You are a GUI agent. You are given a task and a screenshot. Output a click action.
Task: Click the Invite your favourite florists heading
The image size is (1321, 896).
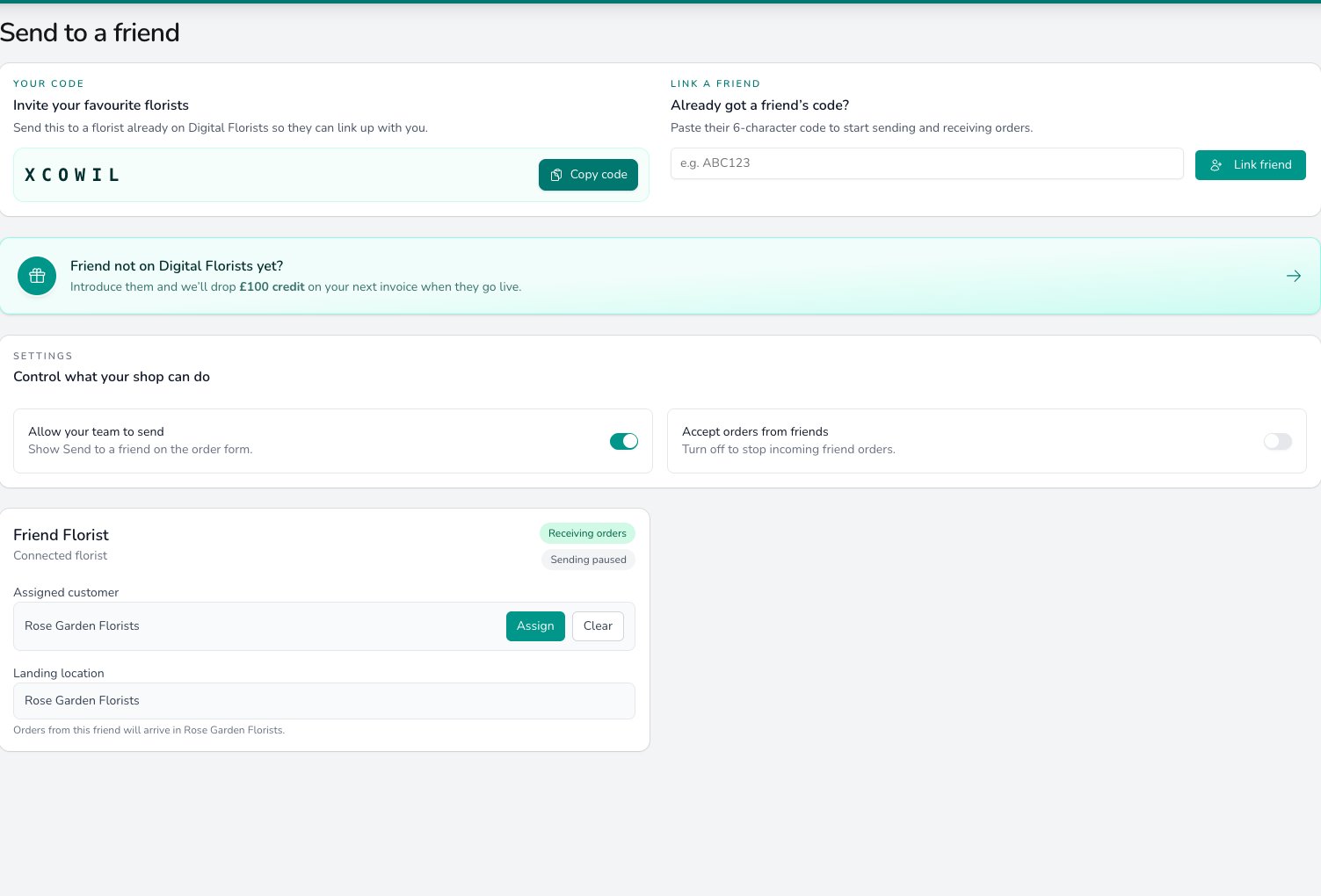[101, 105]
